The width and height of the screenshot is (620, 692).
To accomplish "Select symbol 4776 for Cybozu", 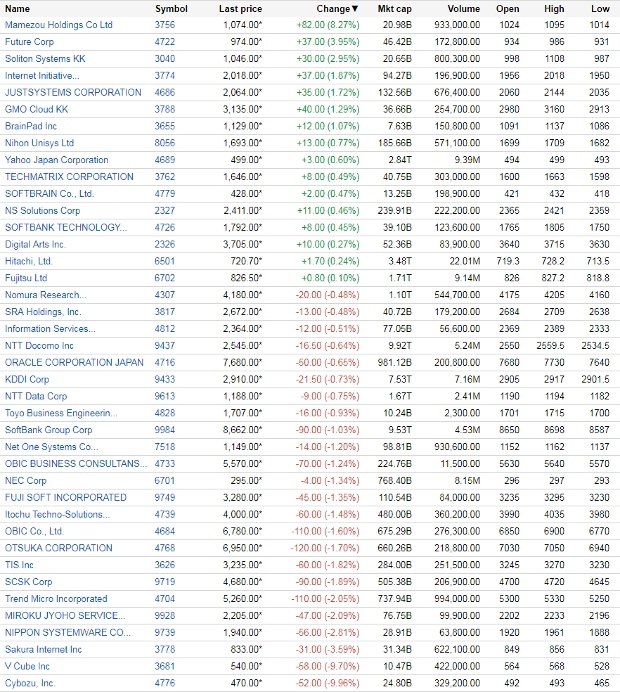I will pos(165,683).
